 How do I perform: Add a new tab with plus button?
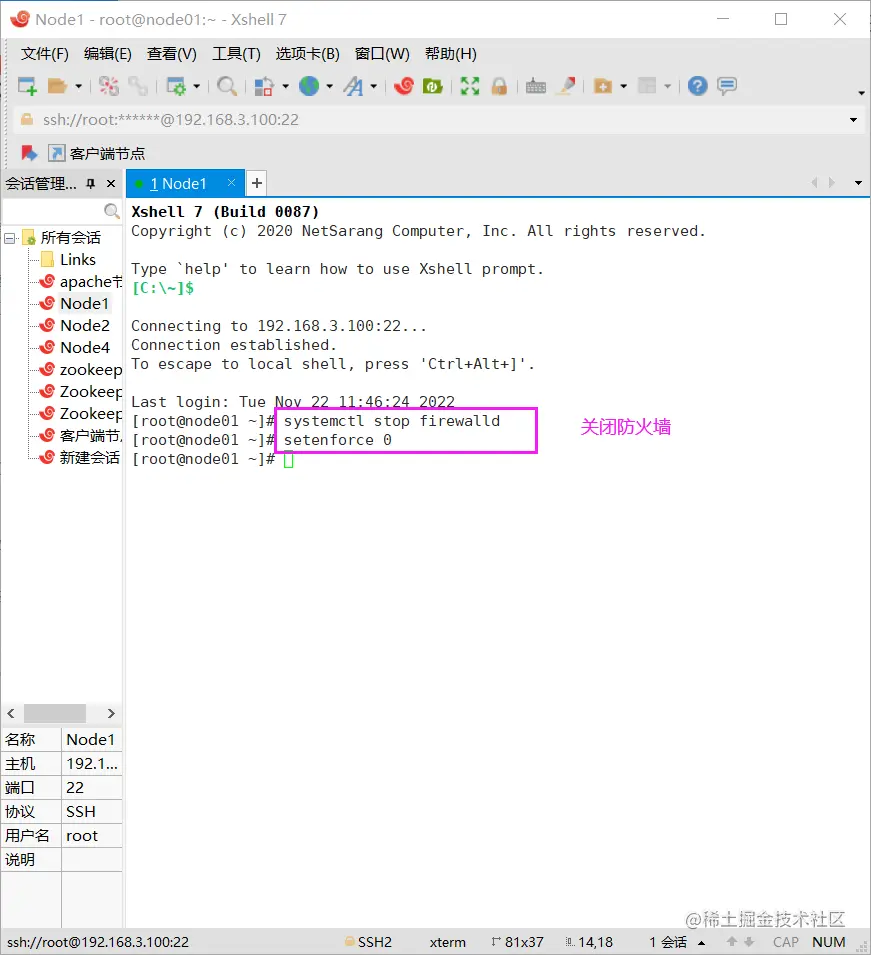[257, 183]
